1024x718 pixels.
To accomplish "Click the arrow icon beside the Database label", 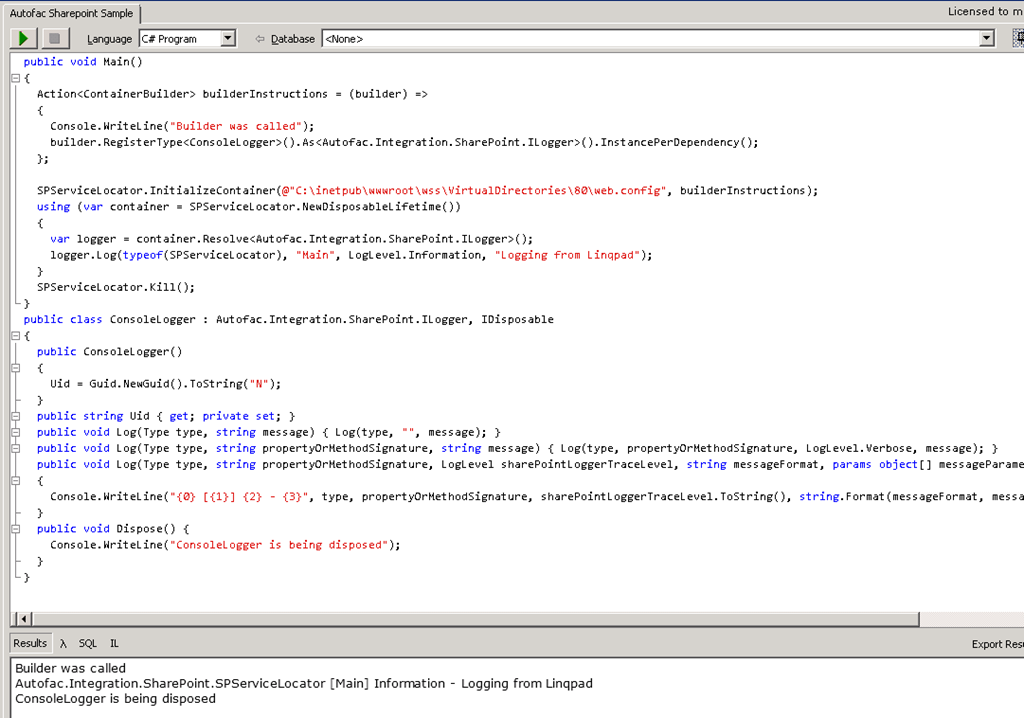I will [x=260, y=39].
